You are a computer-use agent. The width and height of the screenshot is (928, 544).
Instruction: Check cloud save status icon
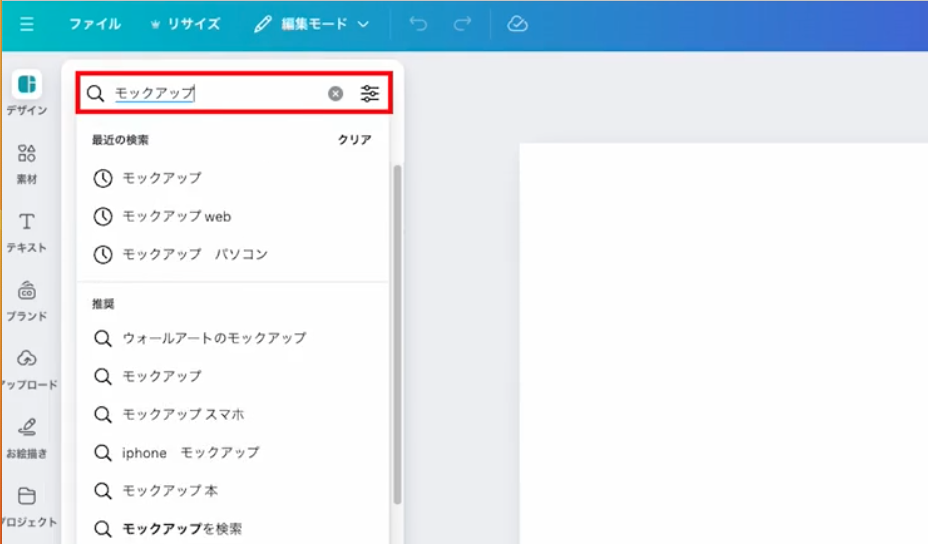[517, 24]
